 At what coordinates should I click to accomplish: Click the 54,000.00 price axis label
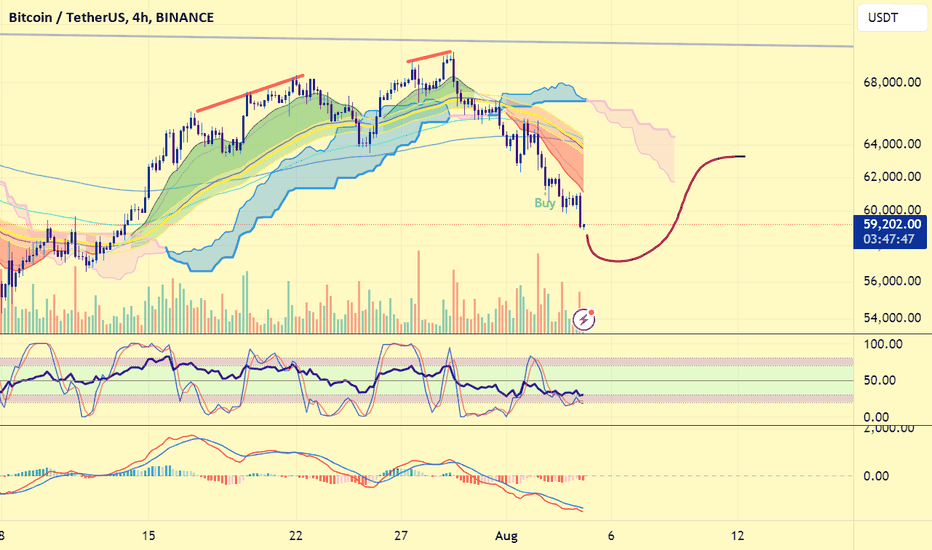[892, 318]
